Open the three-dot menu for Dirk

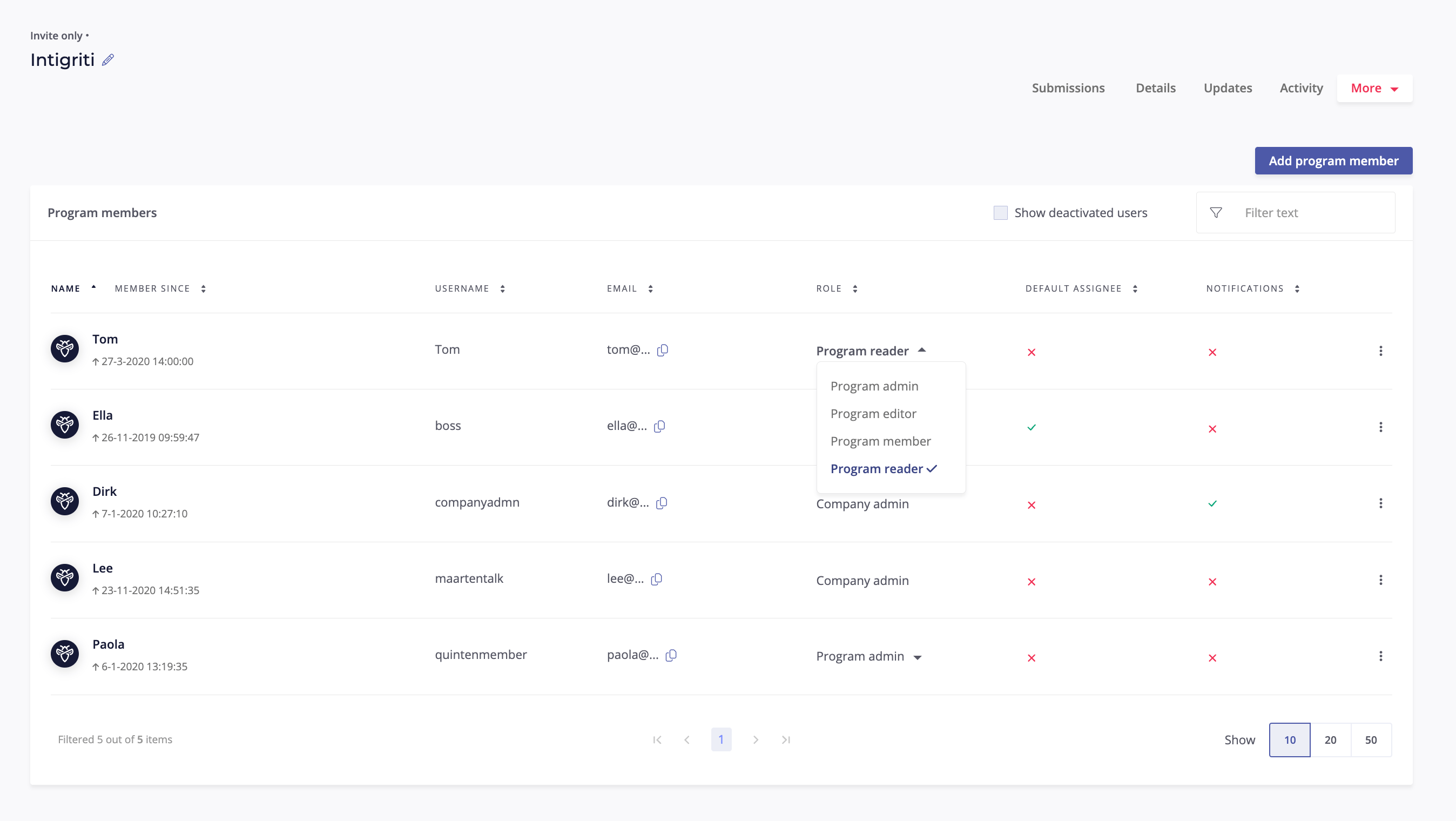tap(1381, 503)
